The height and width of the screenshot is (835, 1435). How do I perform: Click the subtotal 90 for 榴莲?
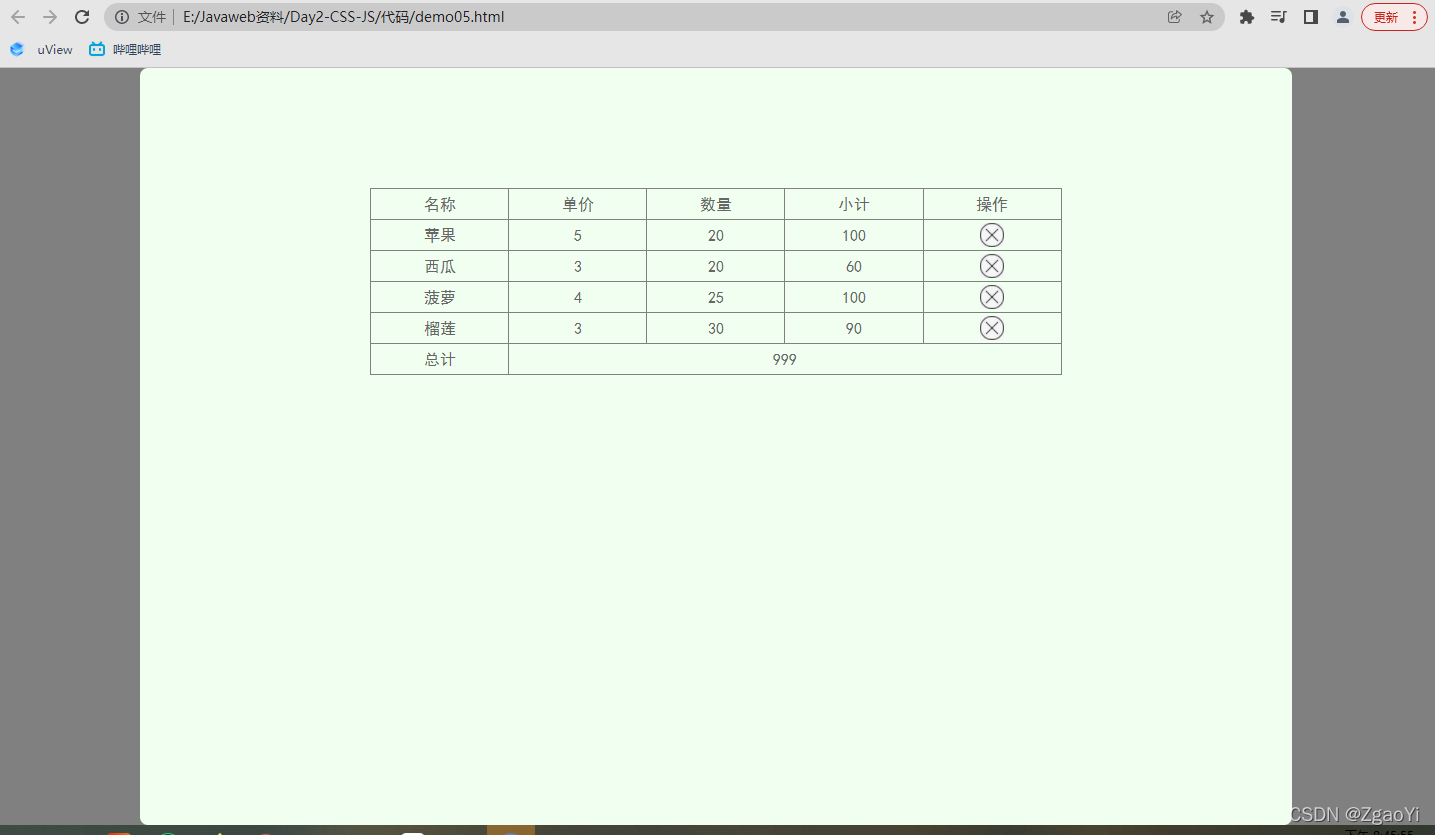click(x=853, y=328)
